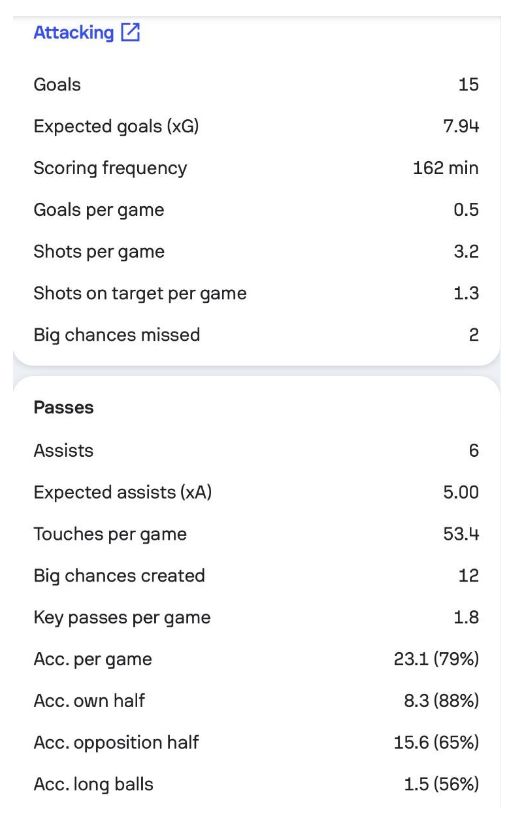Click the Acc. per game label
The width and height of the screenshot is (524, 840).
point(93,659)
